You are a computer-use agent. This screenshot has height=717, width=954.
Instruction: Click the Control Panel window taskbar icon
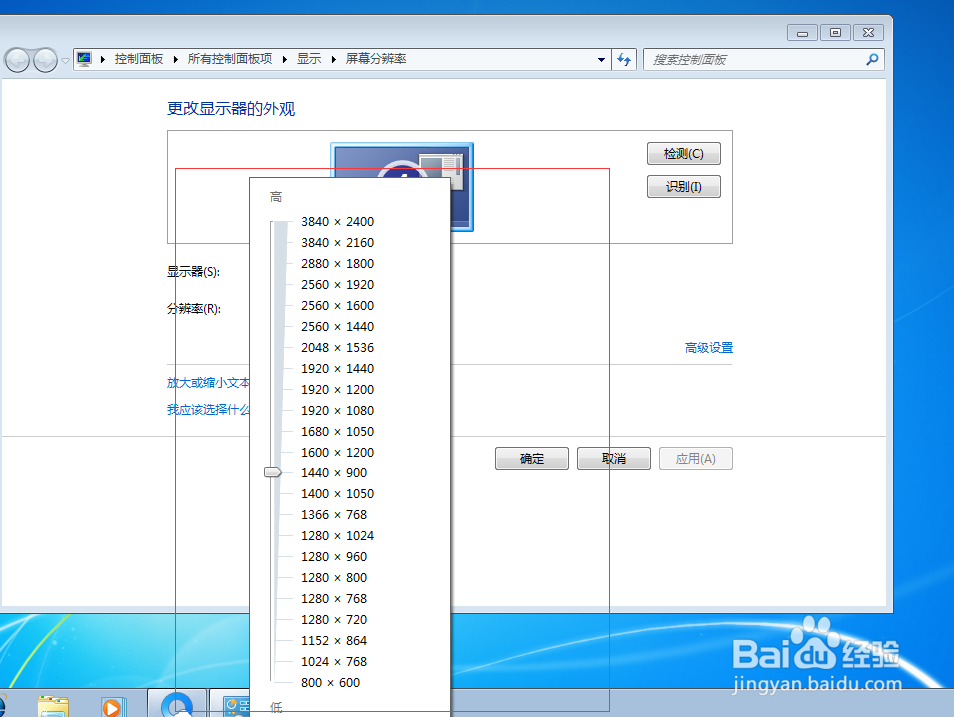(x=236, y=706)
